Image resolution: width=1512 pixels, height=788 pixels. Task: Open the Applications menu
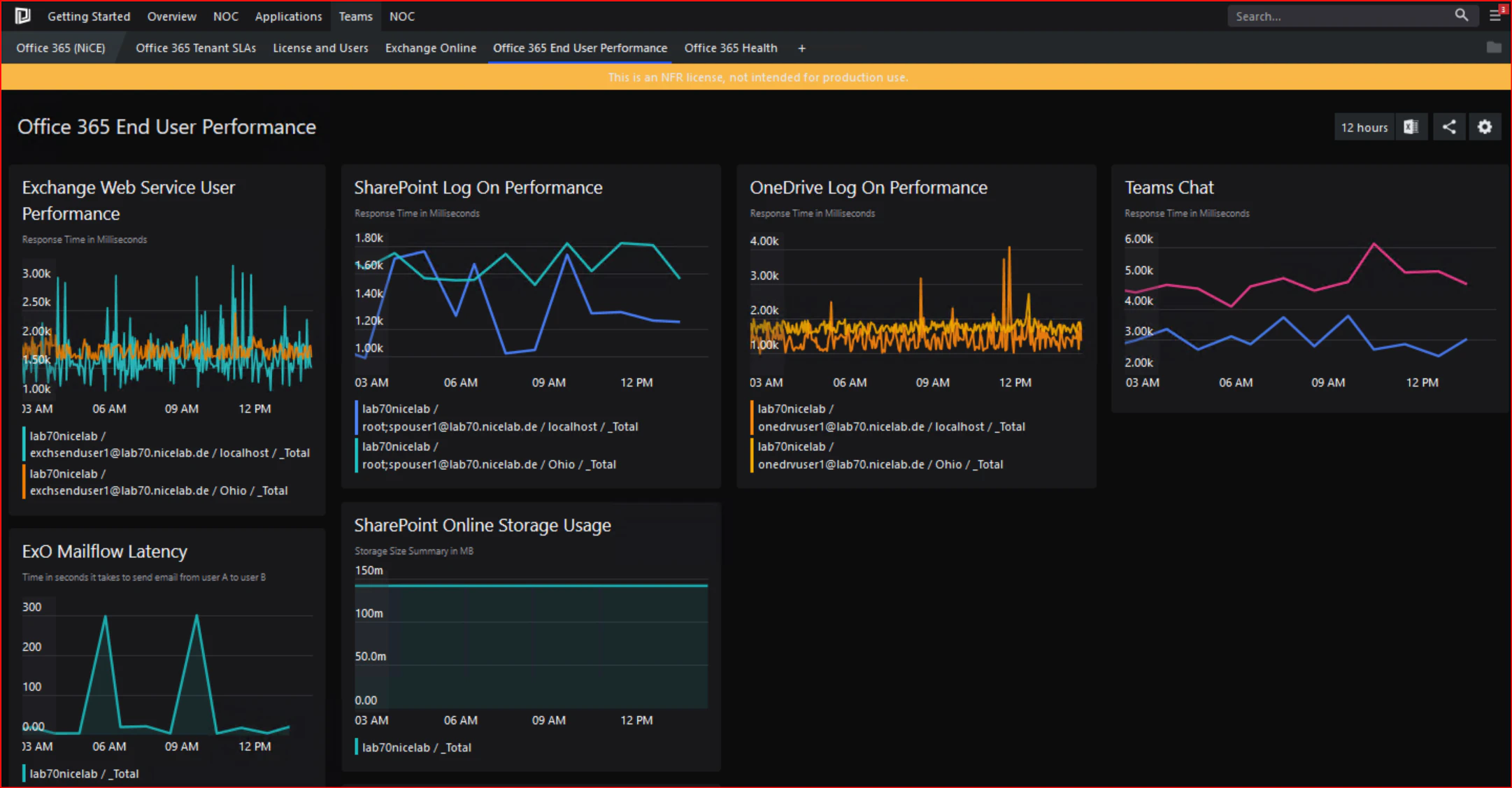click(288, 16)
